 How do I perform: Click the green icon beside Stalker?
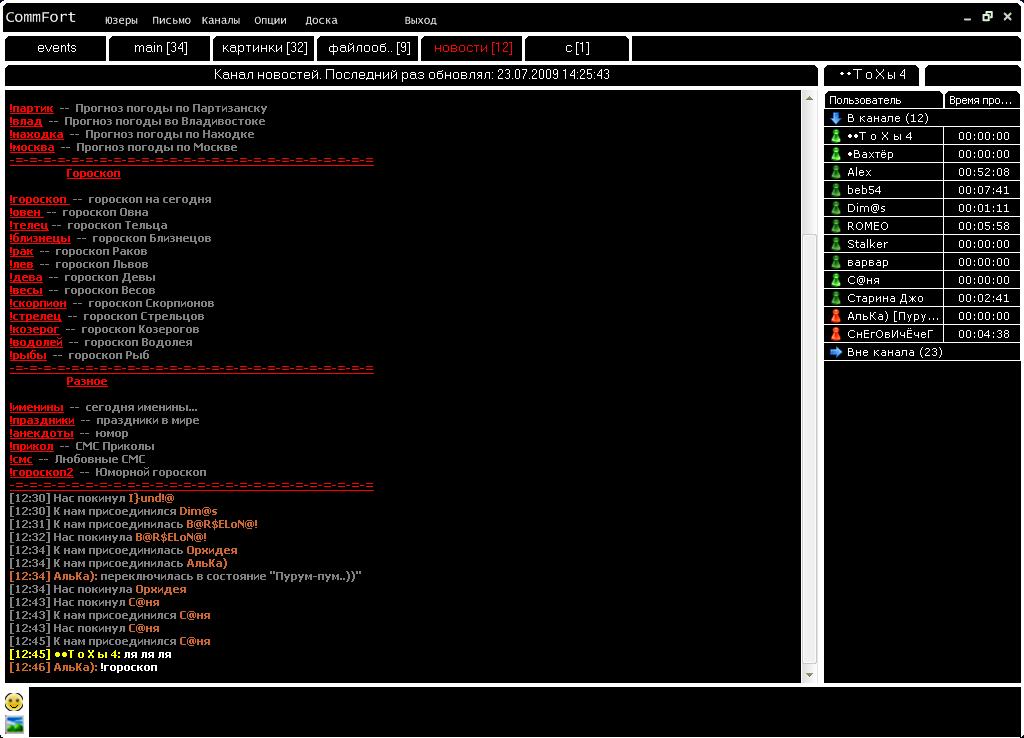point(836,244)
